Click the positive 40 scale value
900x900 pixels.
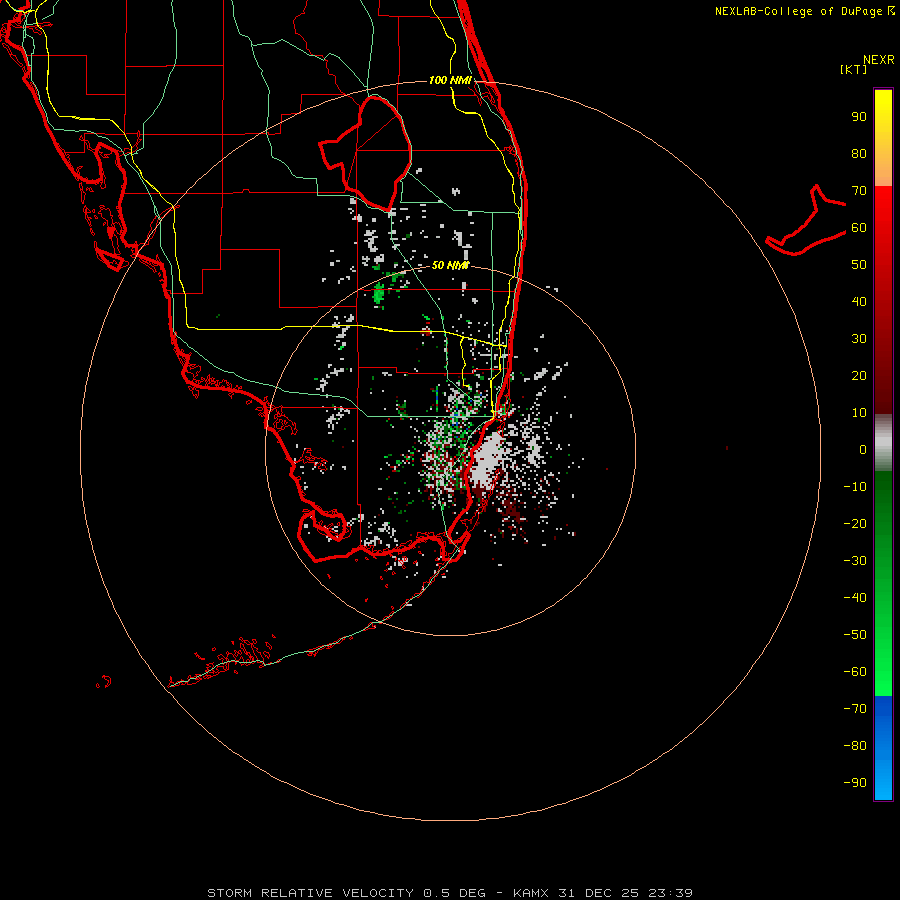pos(859,301)
